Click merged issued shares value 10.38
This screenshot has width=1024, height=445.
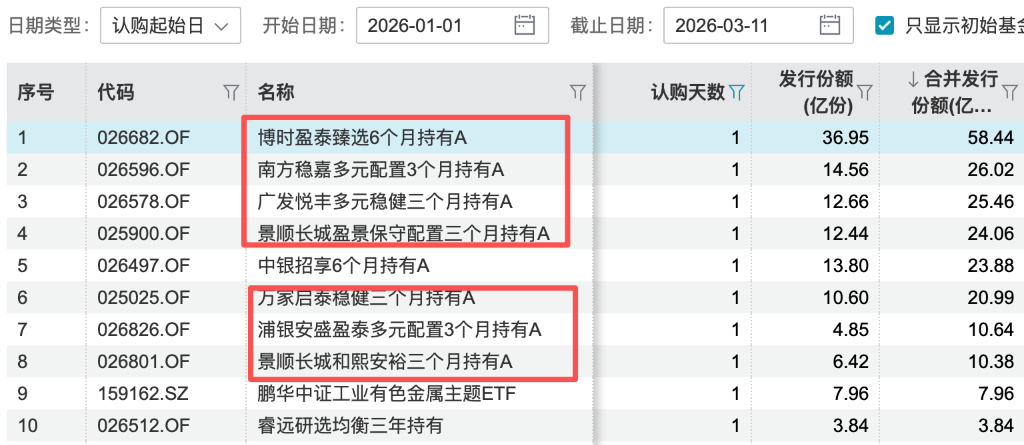coord(992,362)
